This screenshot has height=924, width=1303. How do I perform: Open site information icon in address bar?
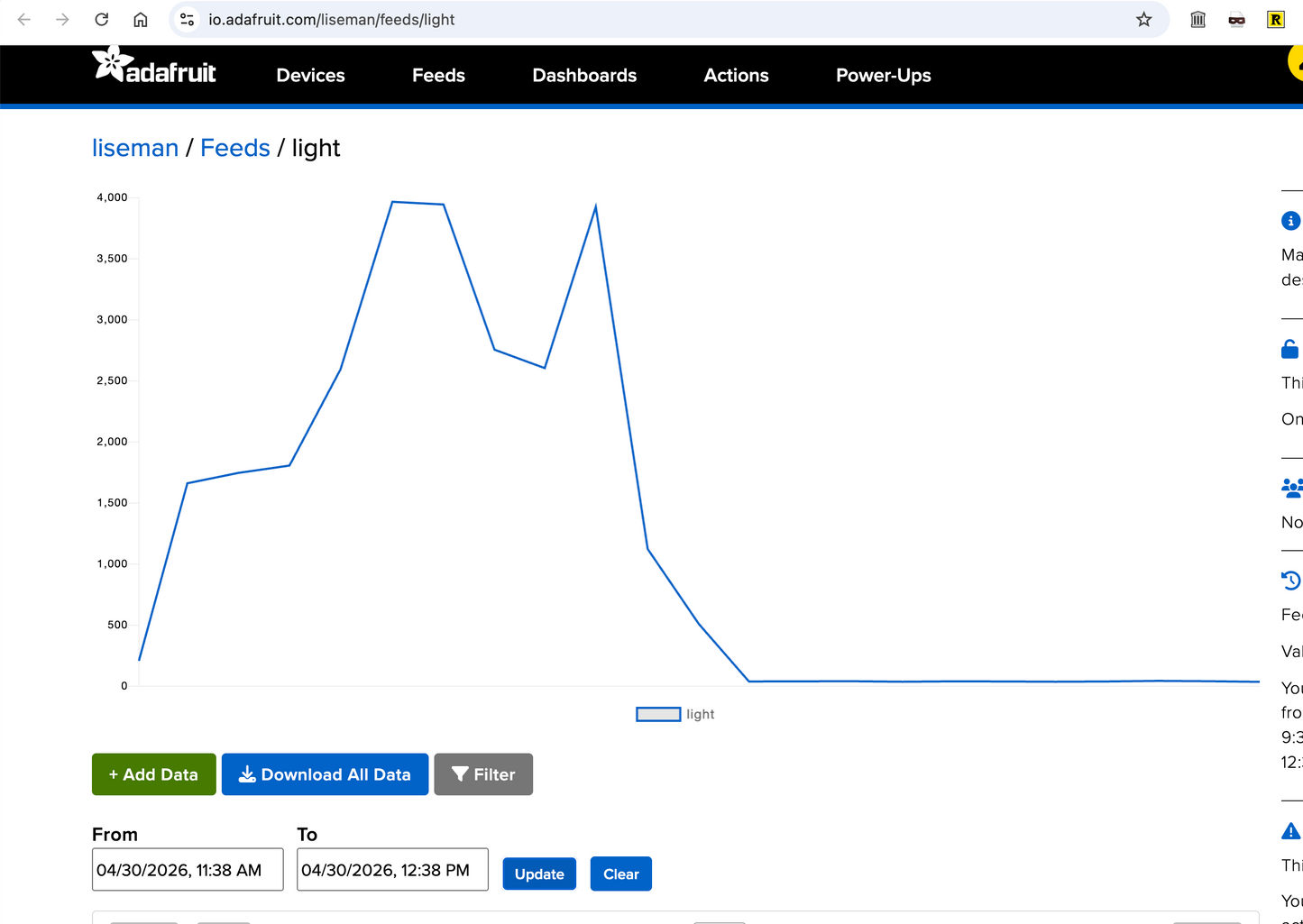(x=187, y=19)
